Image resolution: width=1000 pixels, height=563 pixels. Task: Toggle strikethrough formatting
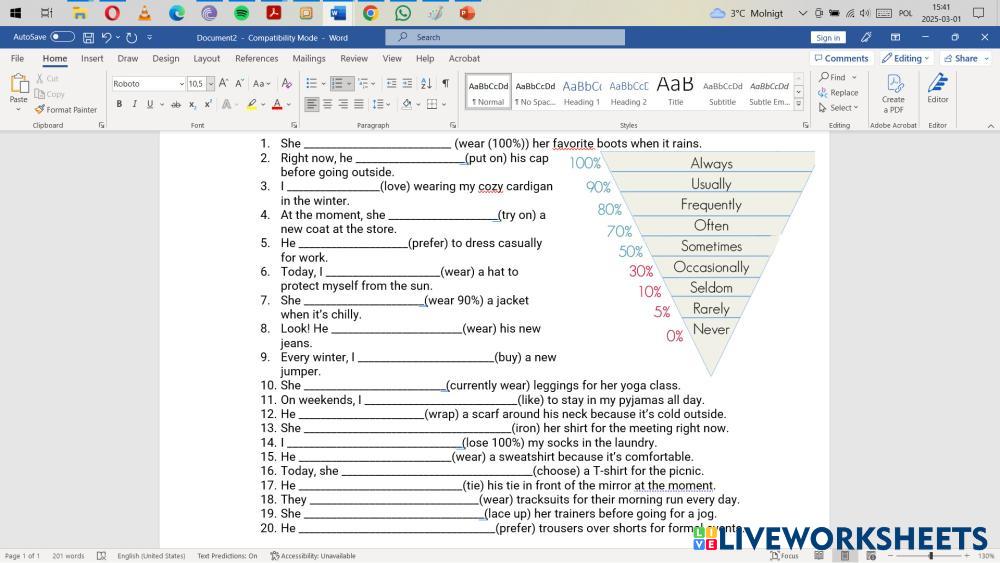176,104
